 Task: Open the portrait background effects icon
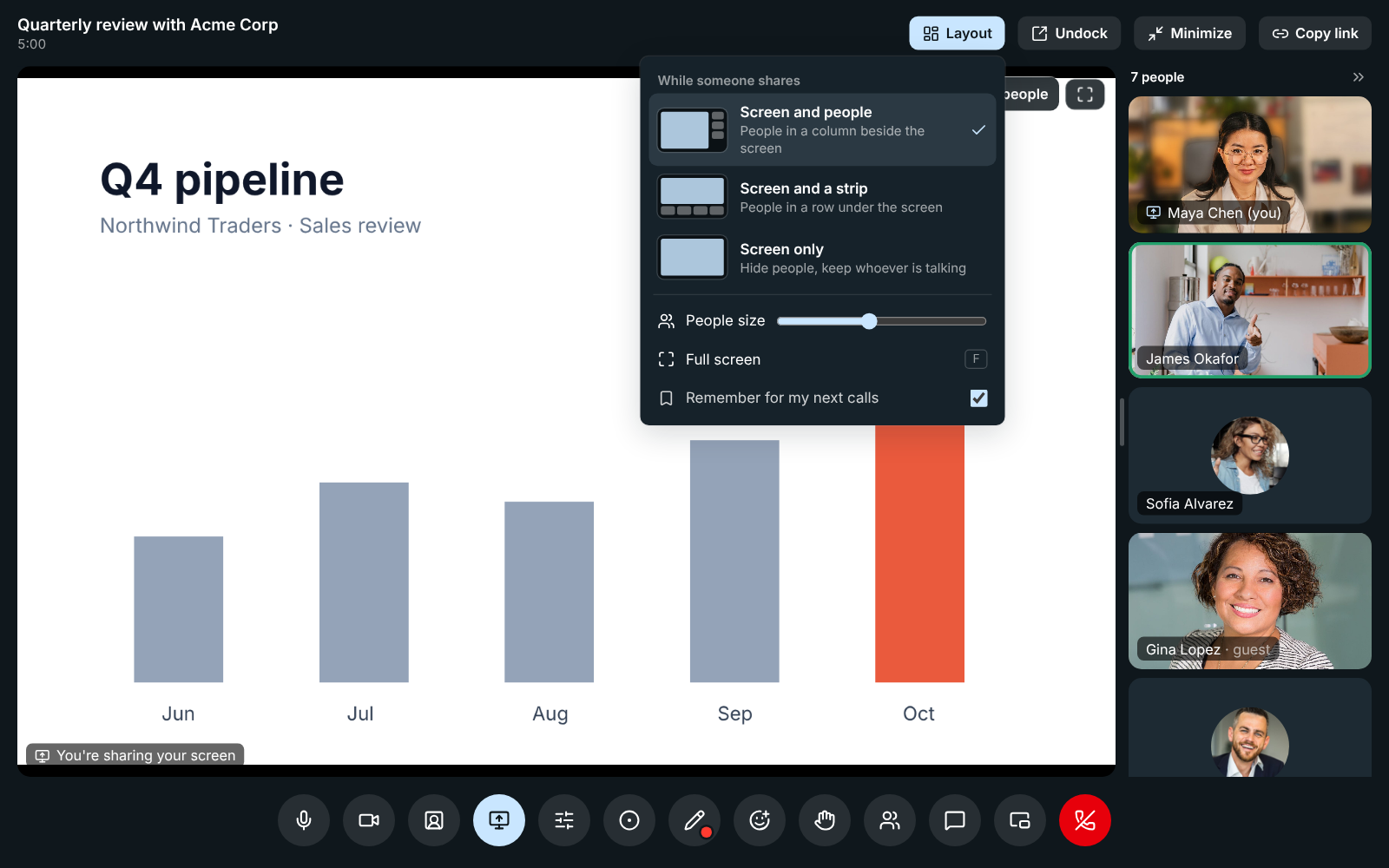tap(434, 820)
